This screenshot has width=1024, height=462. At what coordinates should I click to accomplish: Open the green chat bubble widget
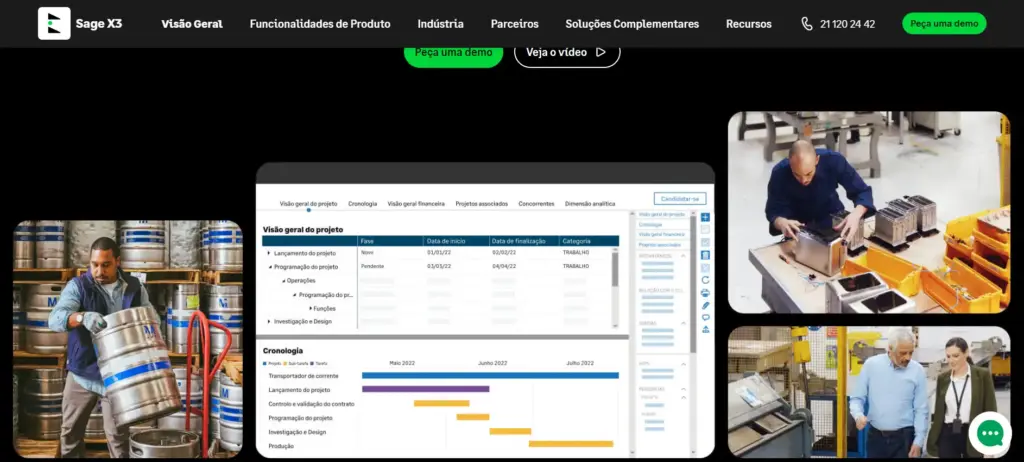point(989,433)
